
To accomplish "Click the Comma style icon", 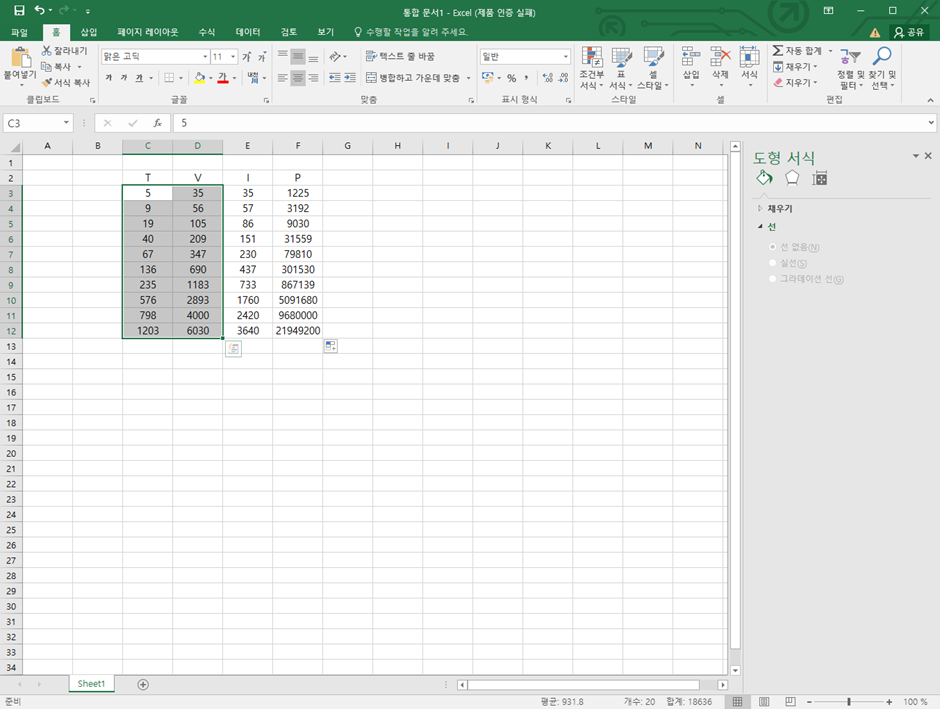I will (x=526, y=78).
